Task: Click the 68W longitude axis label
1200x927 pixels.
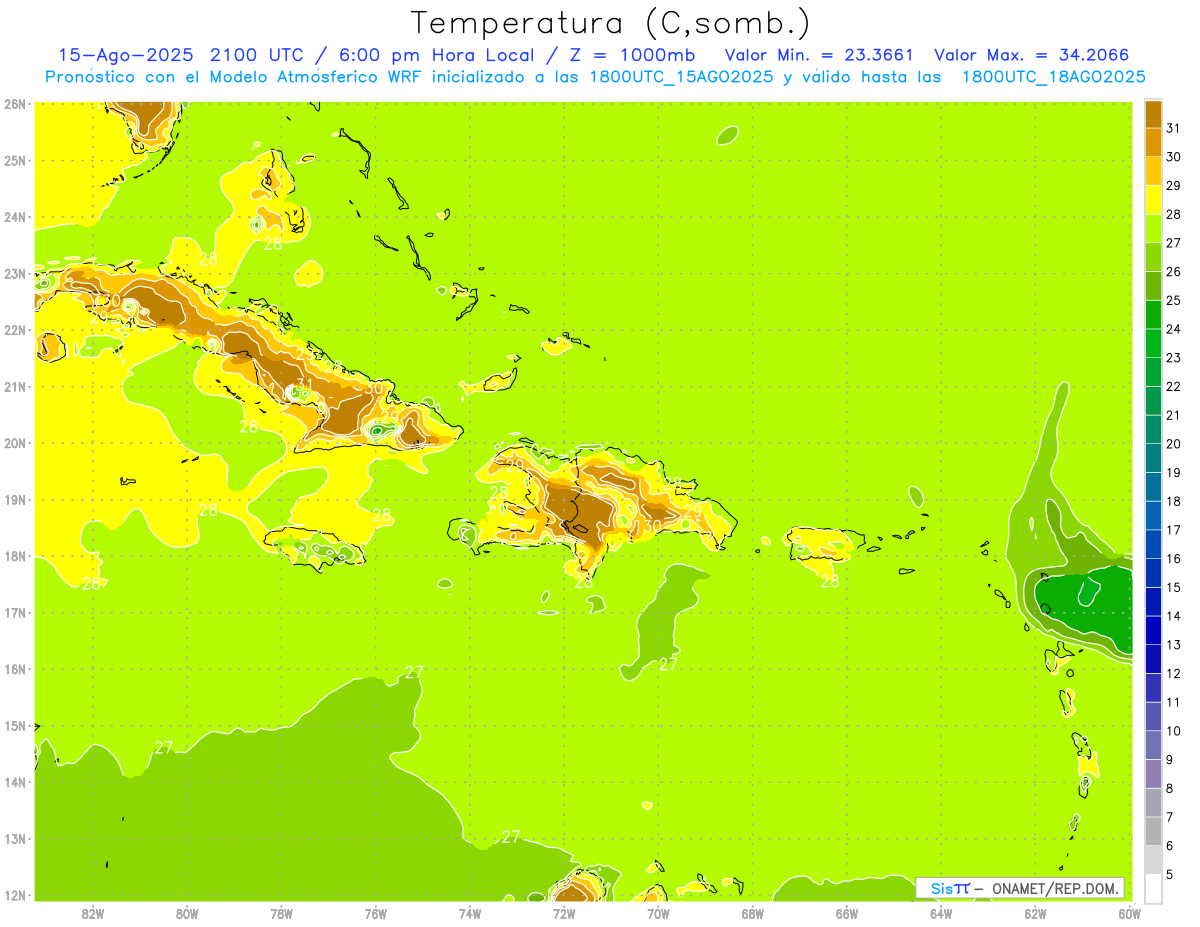Action: coord(753,912)
